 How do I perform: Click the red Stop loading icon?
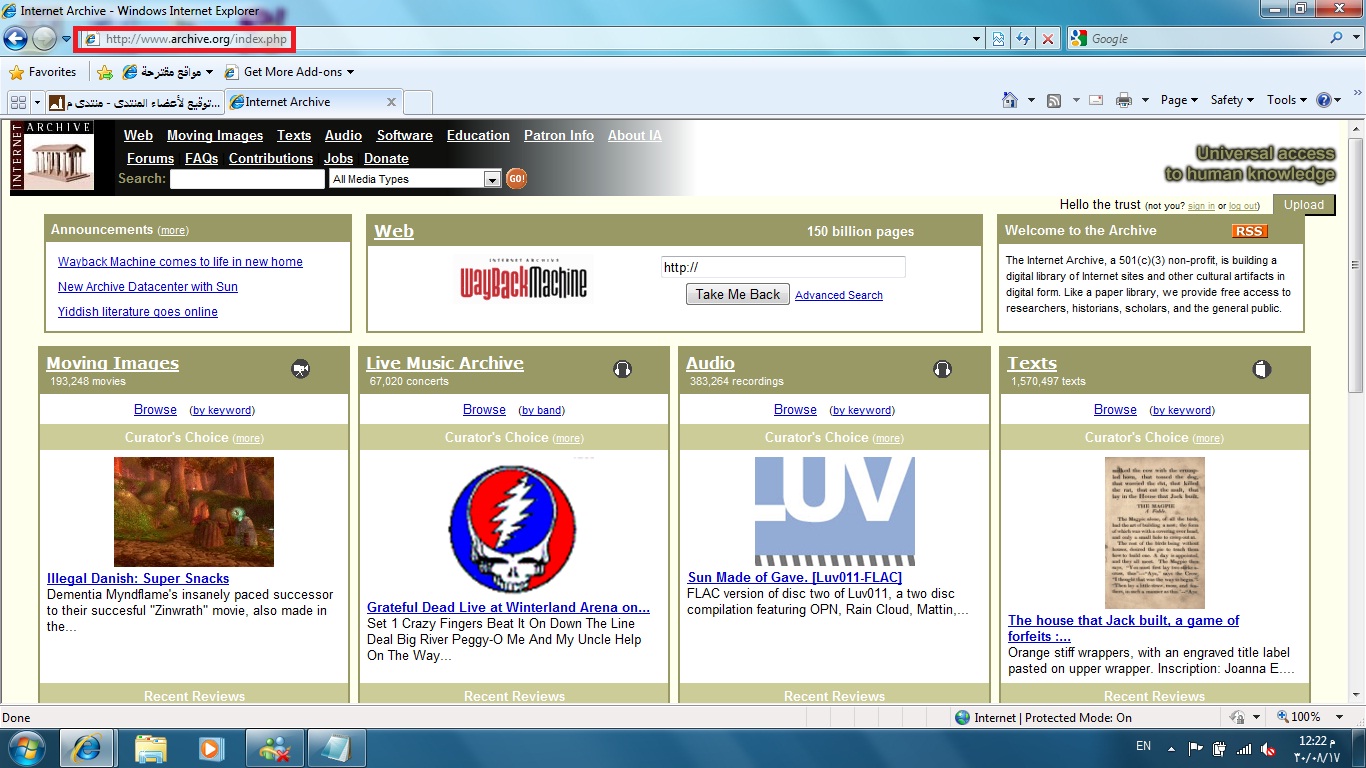(1048, 38)
